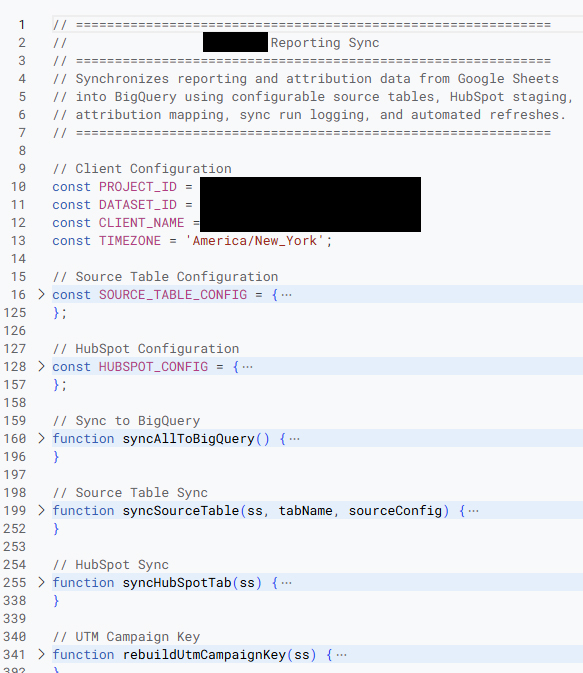Image resolution: width=583 pixels, height=673 pixels.
Task: Click the syncSourceTable function name
Action: point(181,511)
